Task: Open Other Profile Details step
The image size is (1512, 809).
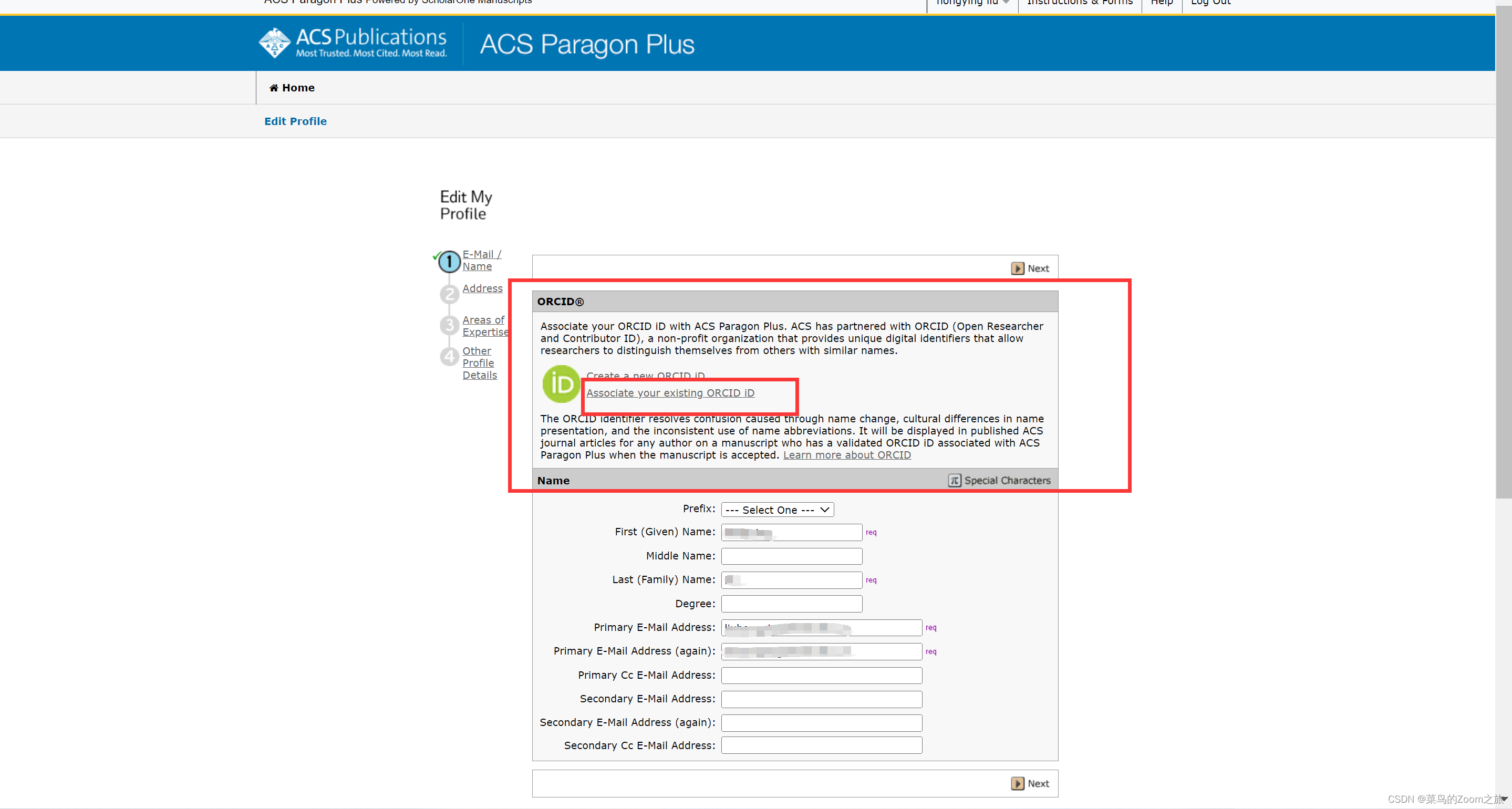Action: 479,363
